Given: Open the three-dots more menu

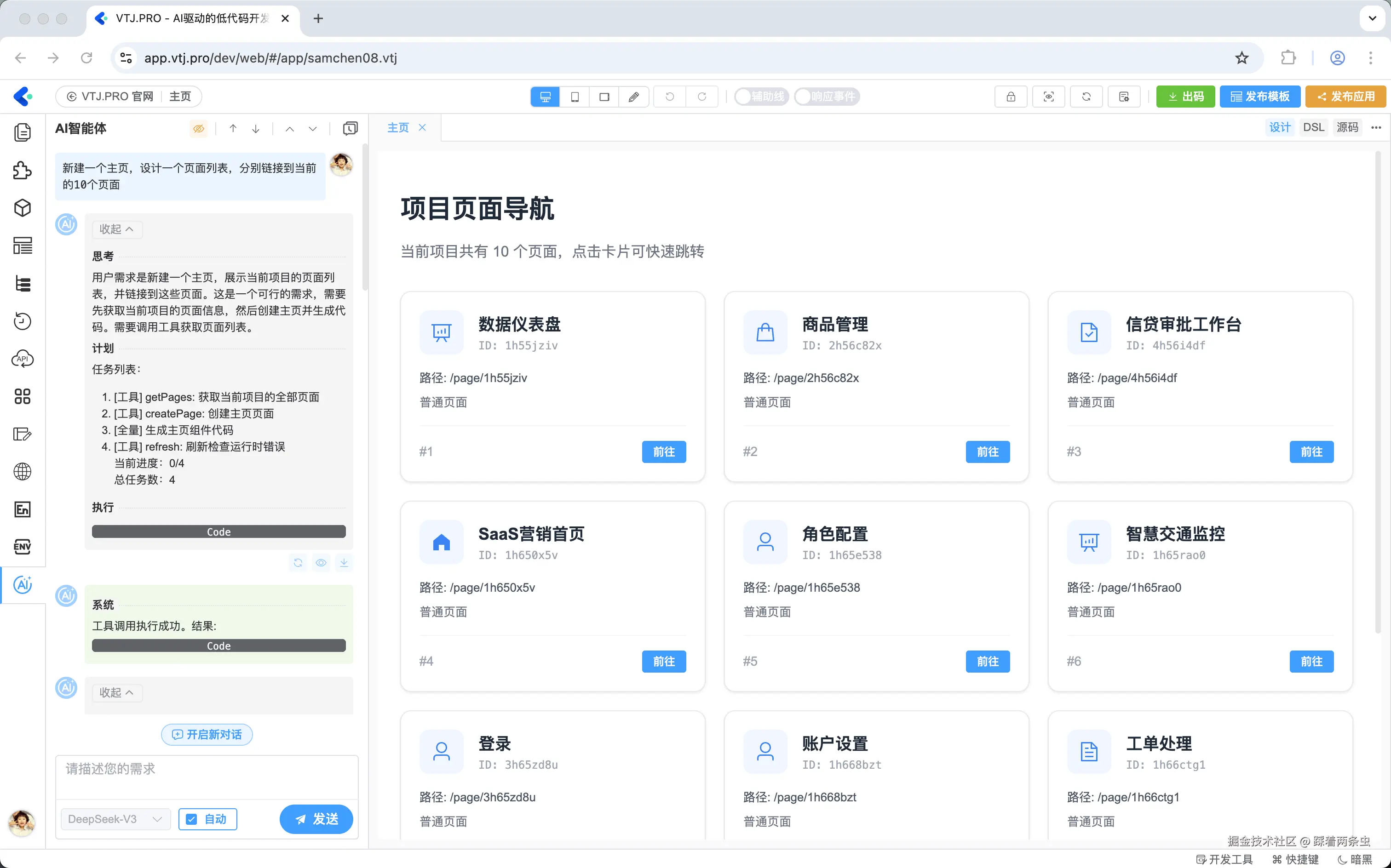Looking at the screenshot, I should 1375,127.
